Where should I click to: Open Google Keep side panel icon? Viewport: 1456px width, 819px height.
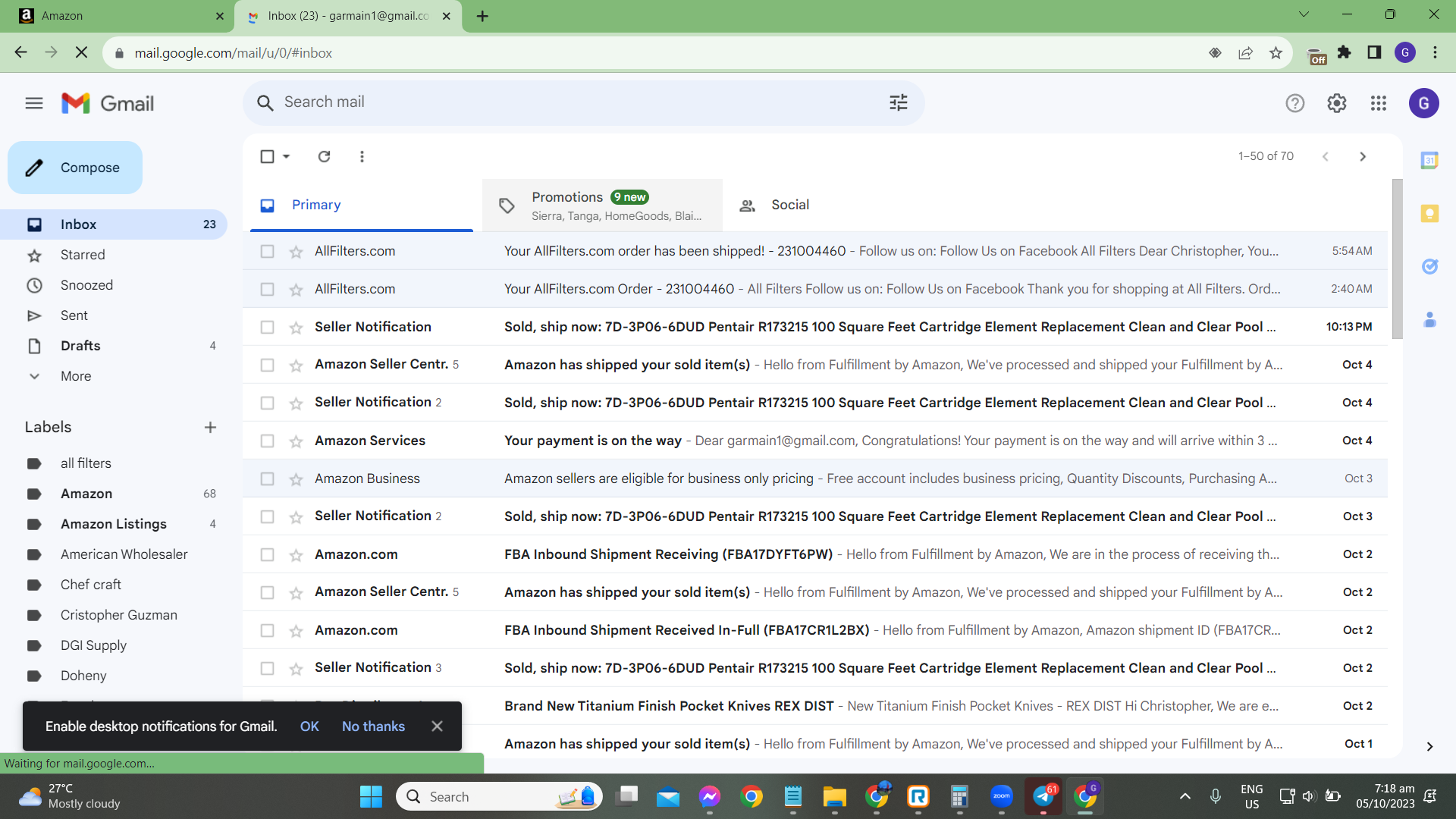coord(1429,213)
